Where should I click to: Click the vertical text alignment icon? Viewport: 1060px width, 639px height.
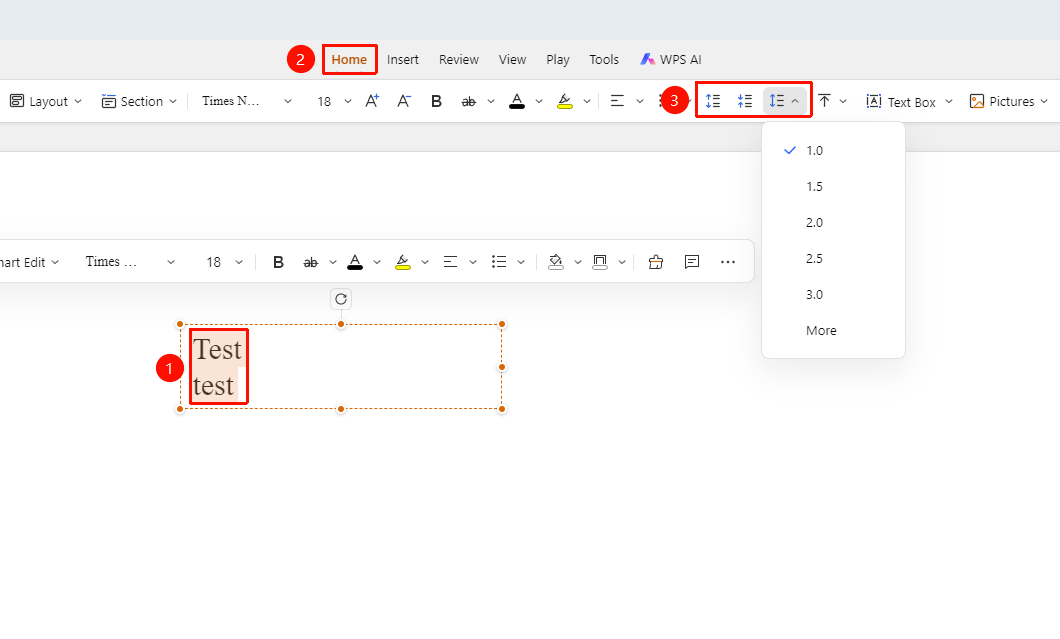pos(825,101)
